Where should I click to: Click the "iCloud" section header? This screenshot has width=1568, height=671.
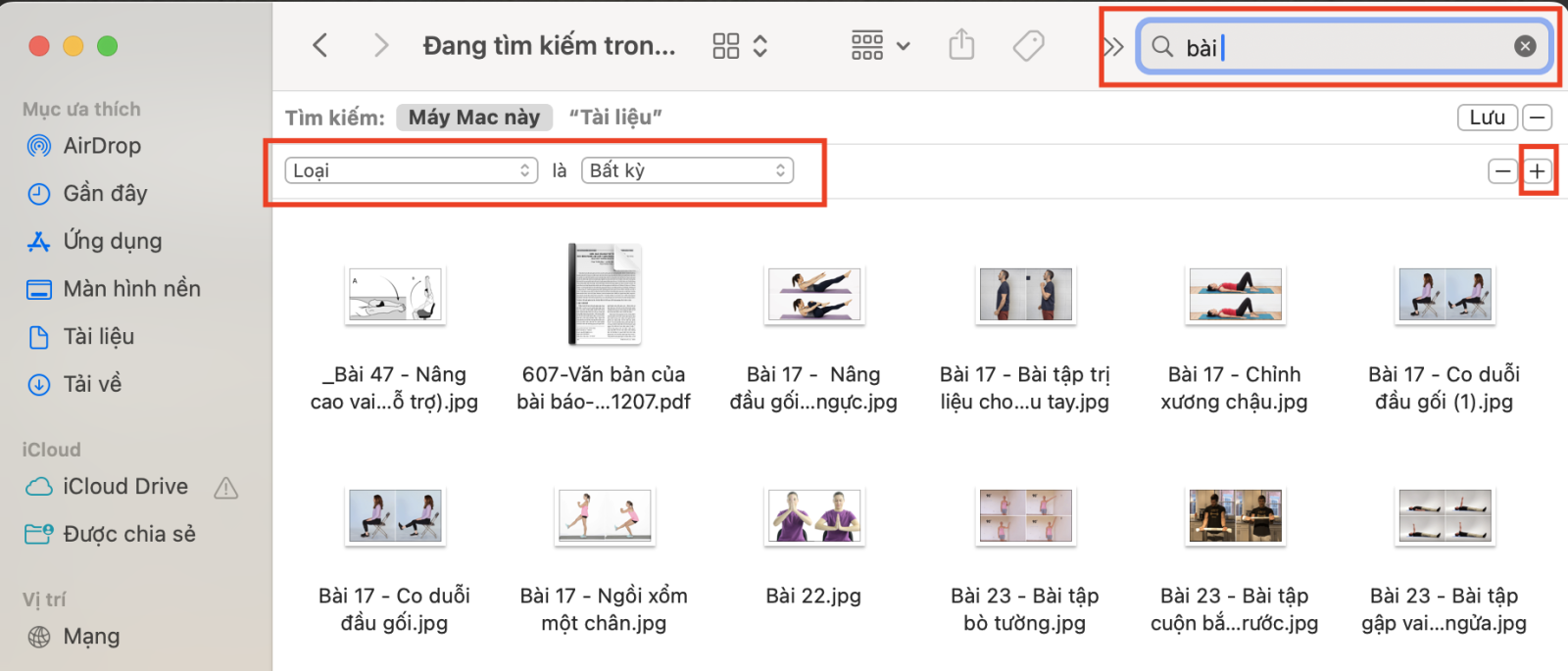52,450
